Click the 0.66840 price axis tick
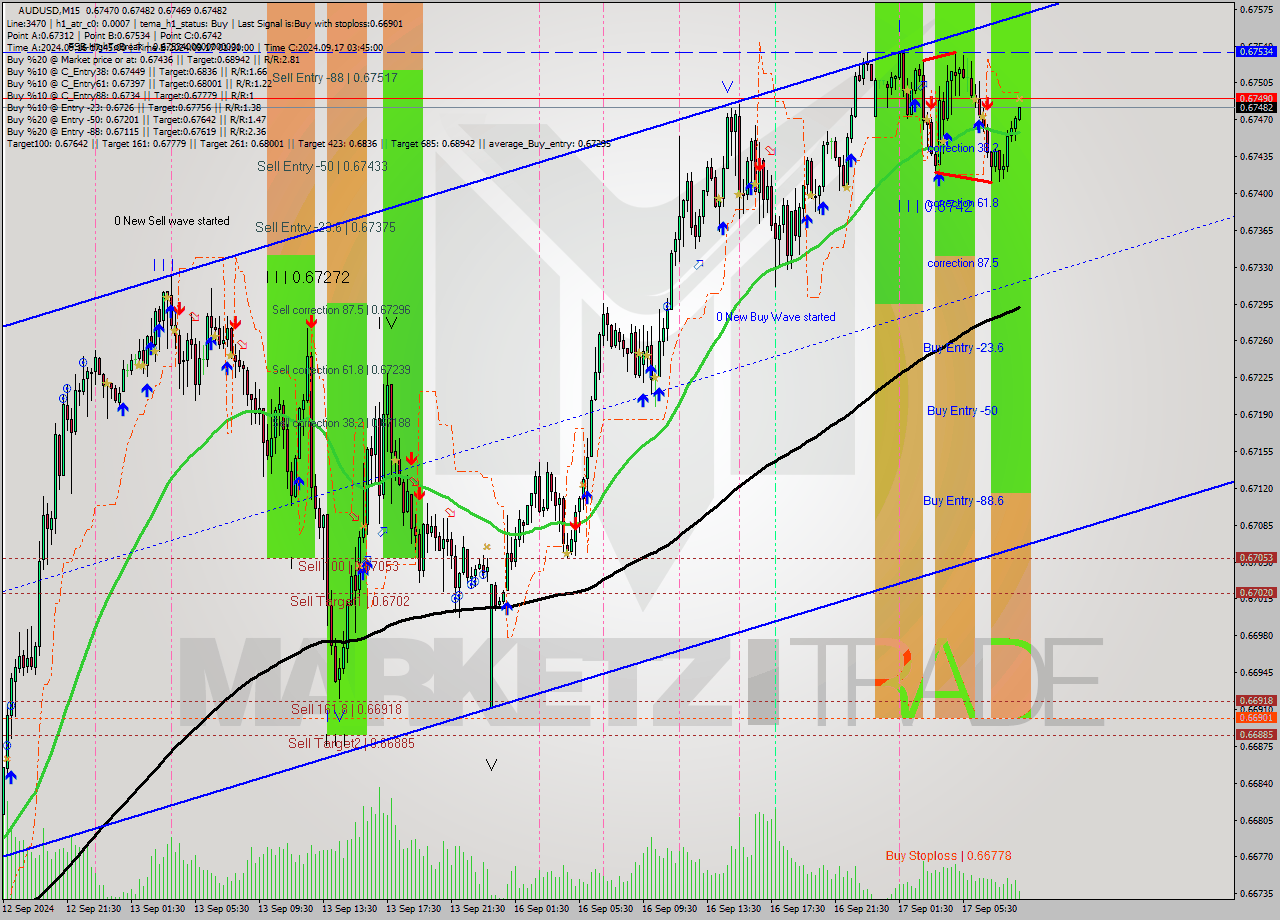This screenshot has width=1280, height=920. tap(1257, 783)
